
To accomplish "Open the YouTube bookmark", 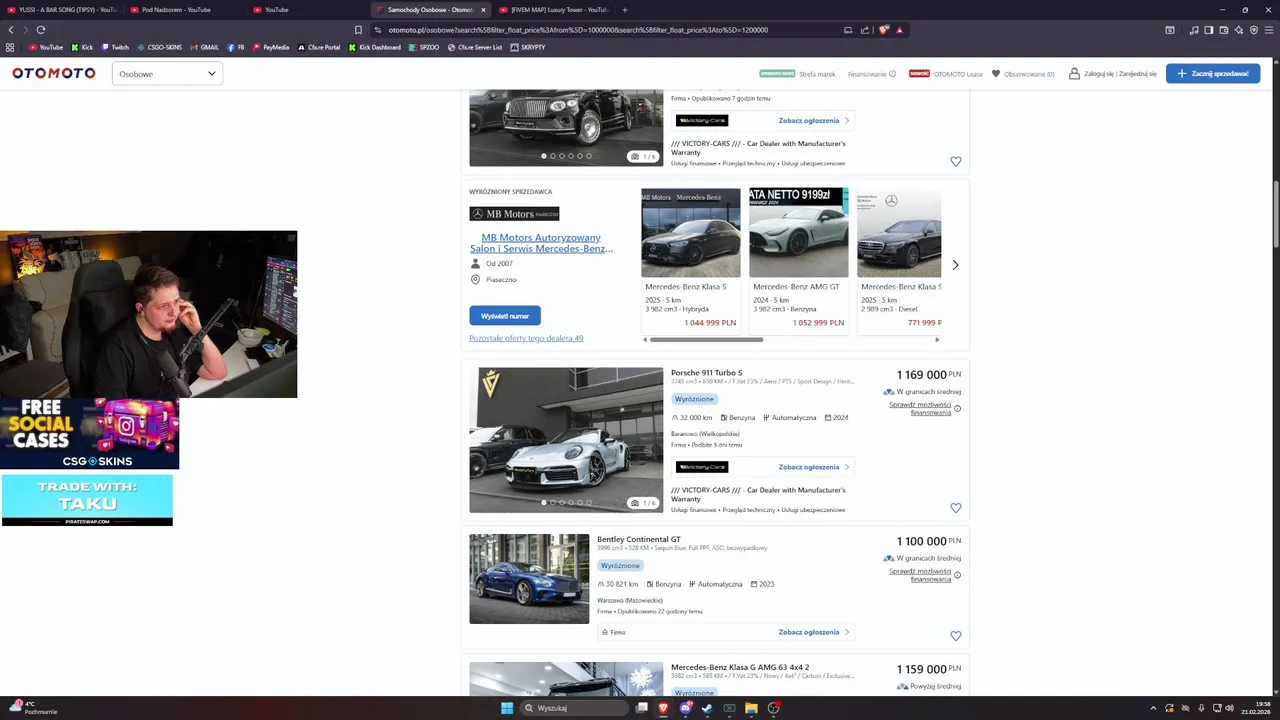I will tap(45, 47).
